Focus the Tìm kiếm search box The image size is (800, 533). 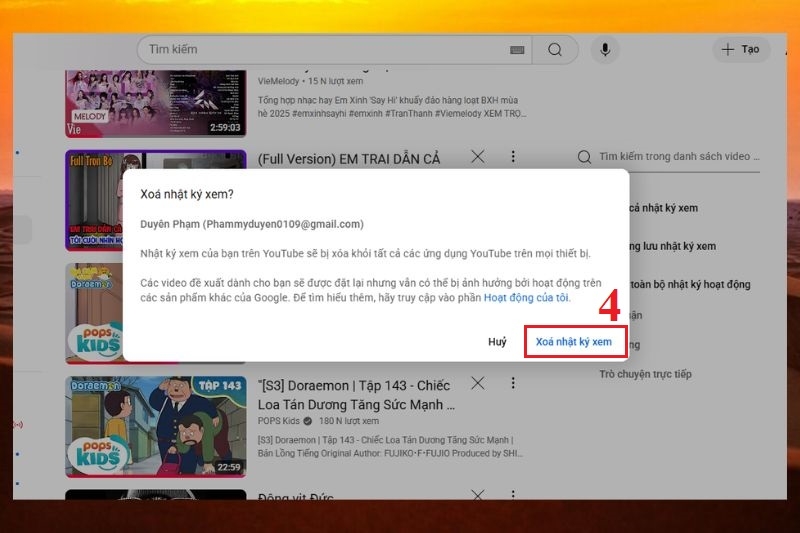[334, 49]
